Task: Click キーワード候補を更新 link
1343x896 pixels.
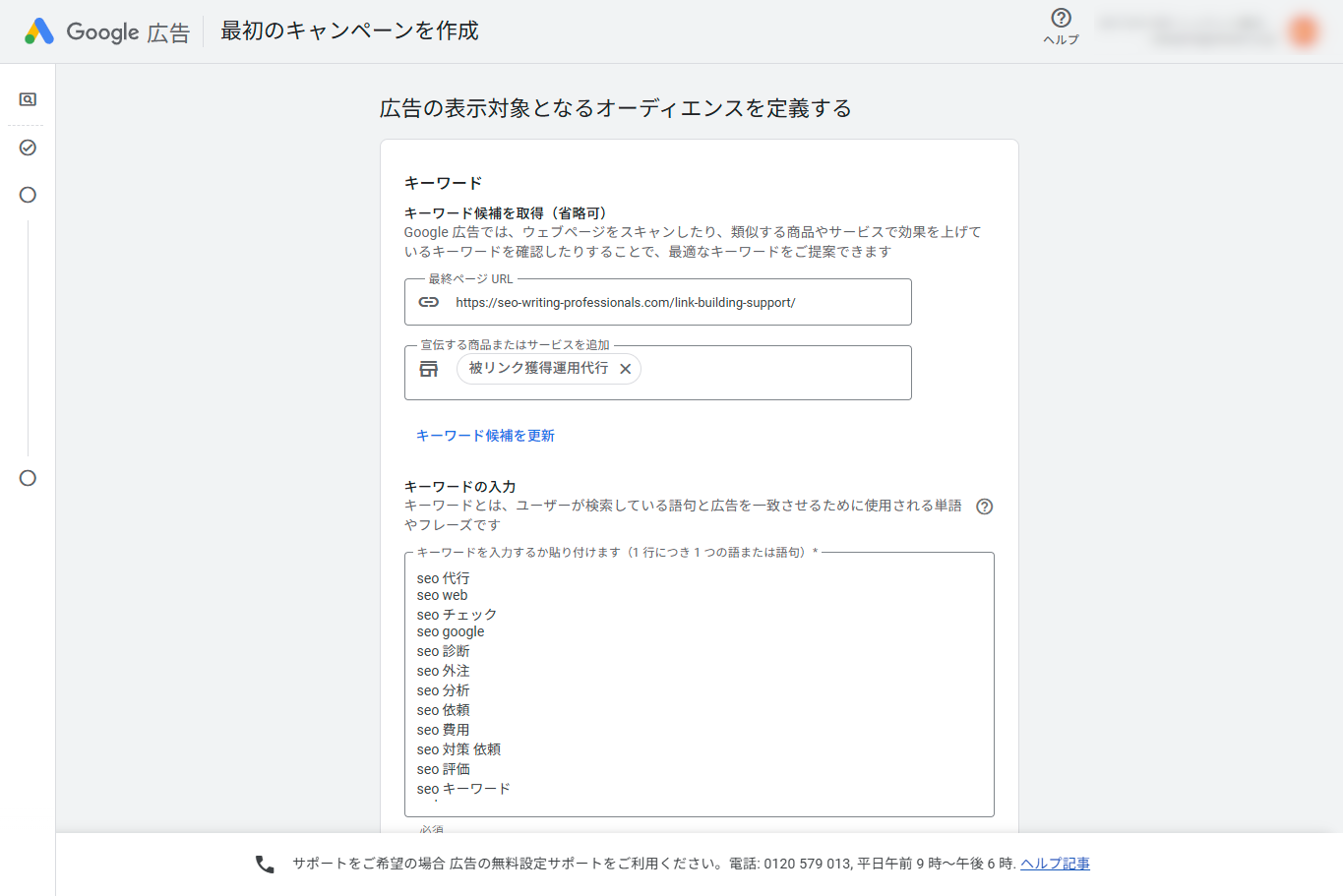Action: click(485, 435)
